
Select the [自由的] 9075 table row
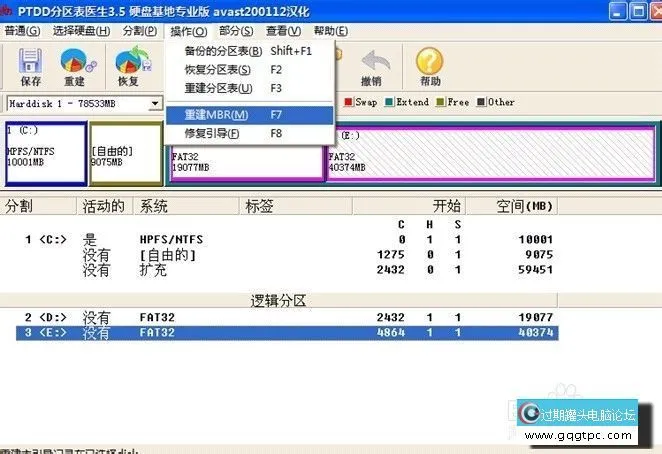(287, 255)
